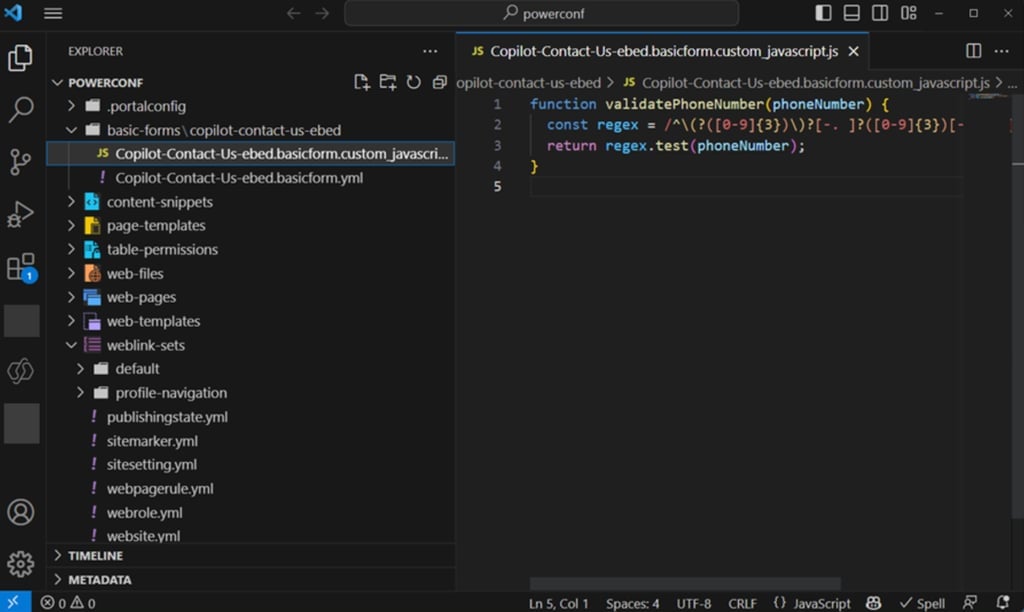
Task: Go forward with the right arrow
Action: tap(322, 13)
